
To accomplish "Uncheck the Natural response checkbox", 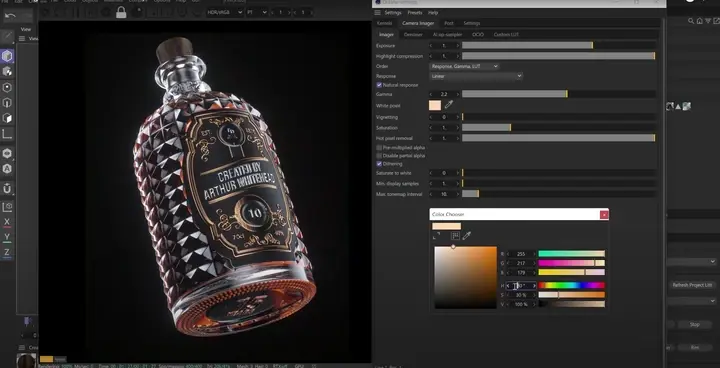I will (379, 85).
